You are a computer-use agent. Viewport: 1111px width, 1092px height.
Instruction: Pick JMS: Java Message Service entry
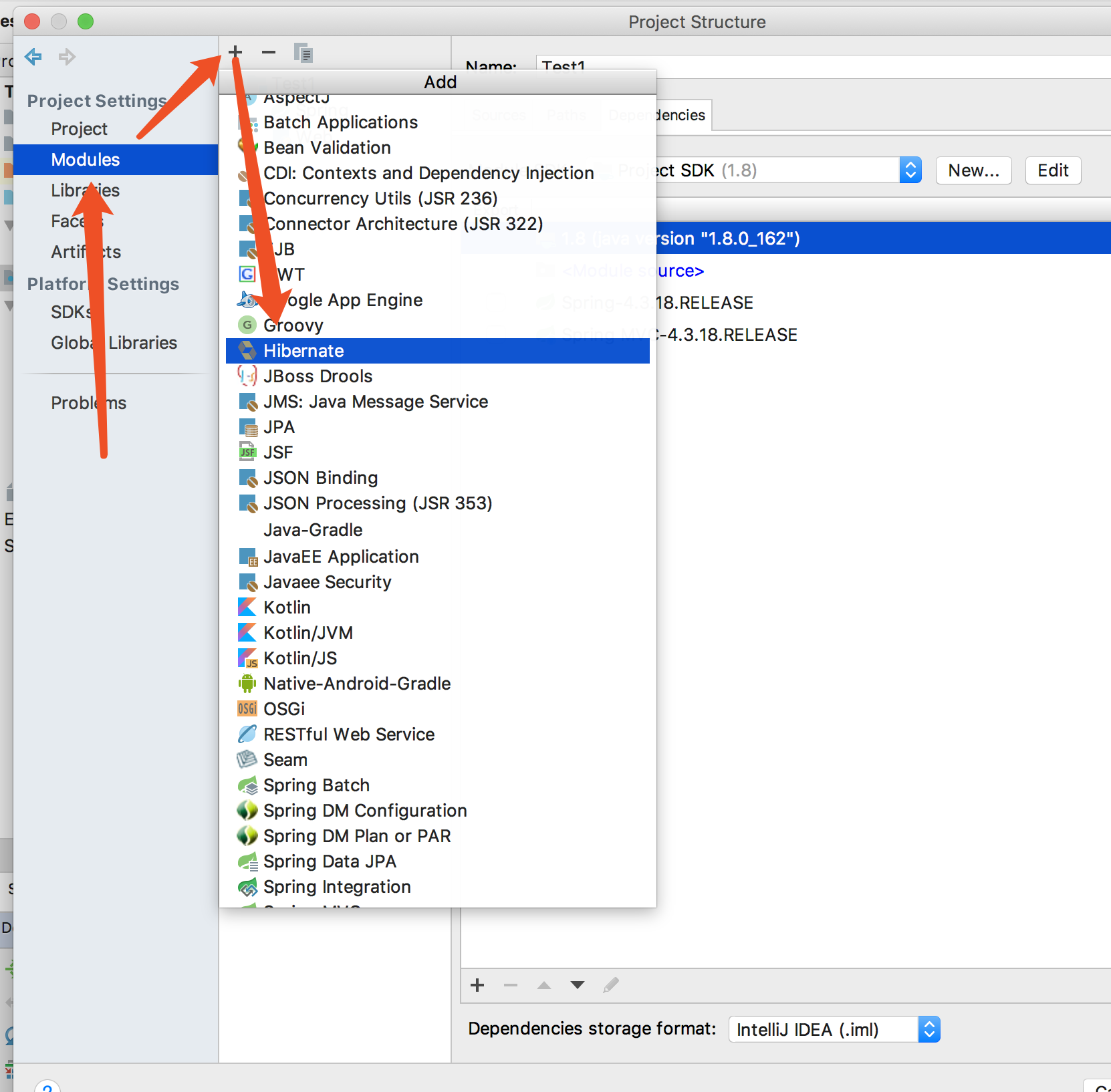(438, 402)
